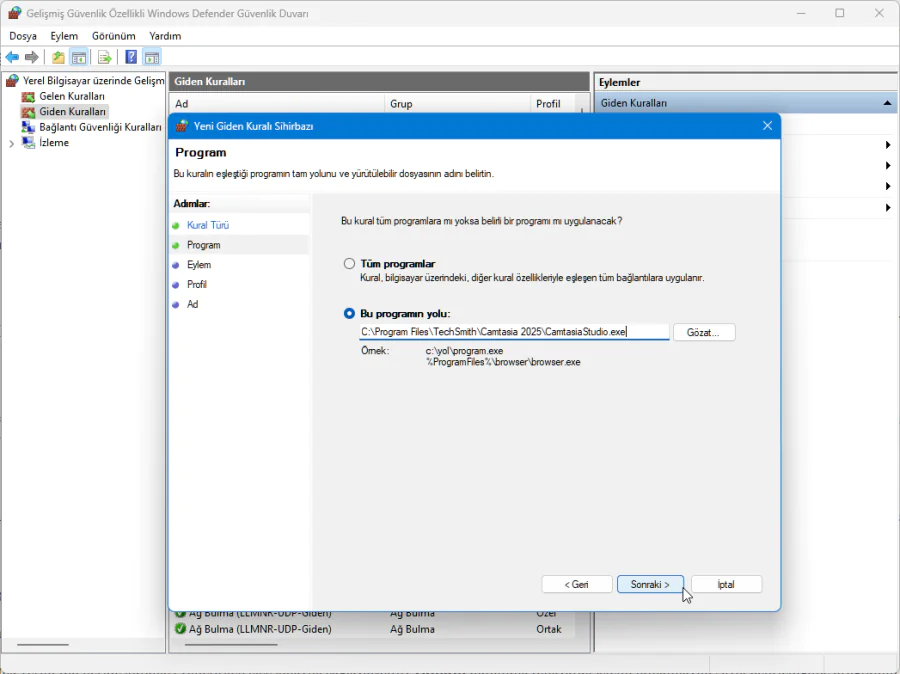This screenshot has width=900, height=674.
Task: Click the shield icon in the wizard title bar
Action: (182, 126)
